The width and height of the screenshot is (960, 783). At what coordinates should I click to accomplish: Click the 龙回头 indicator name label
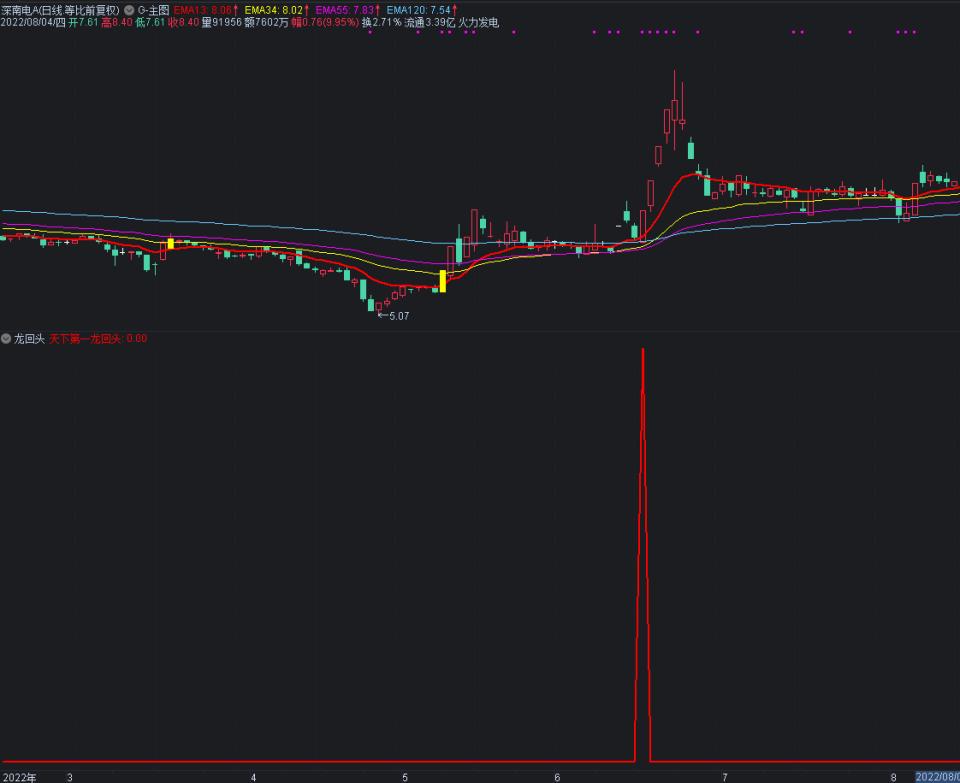click(x=29, y=339)
